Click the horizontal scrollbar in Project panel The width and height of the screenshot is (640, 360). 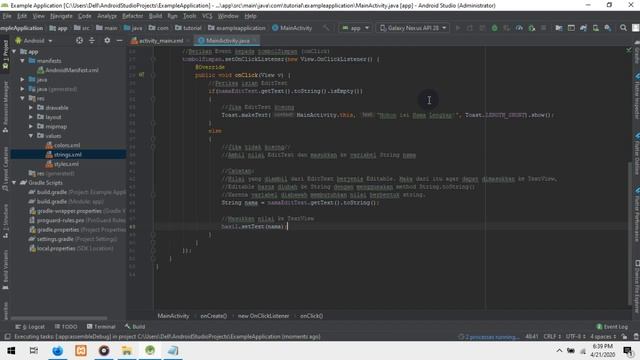(x=59, y=318)
